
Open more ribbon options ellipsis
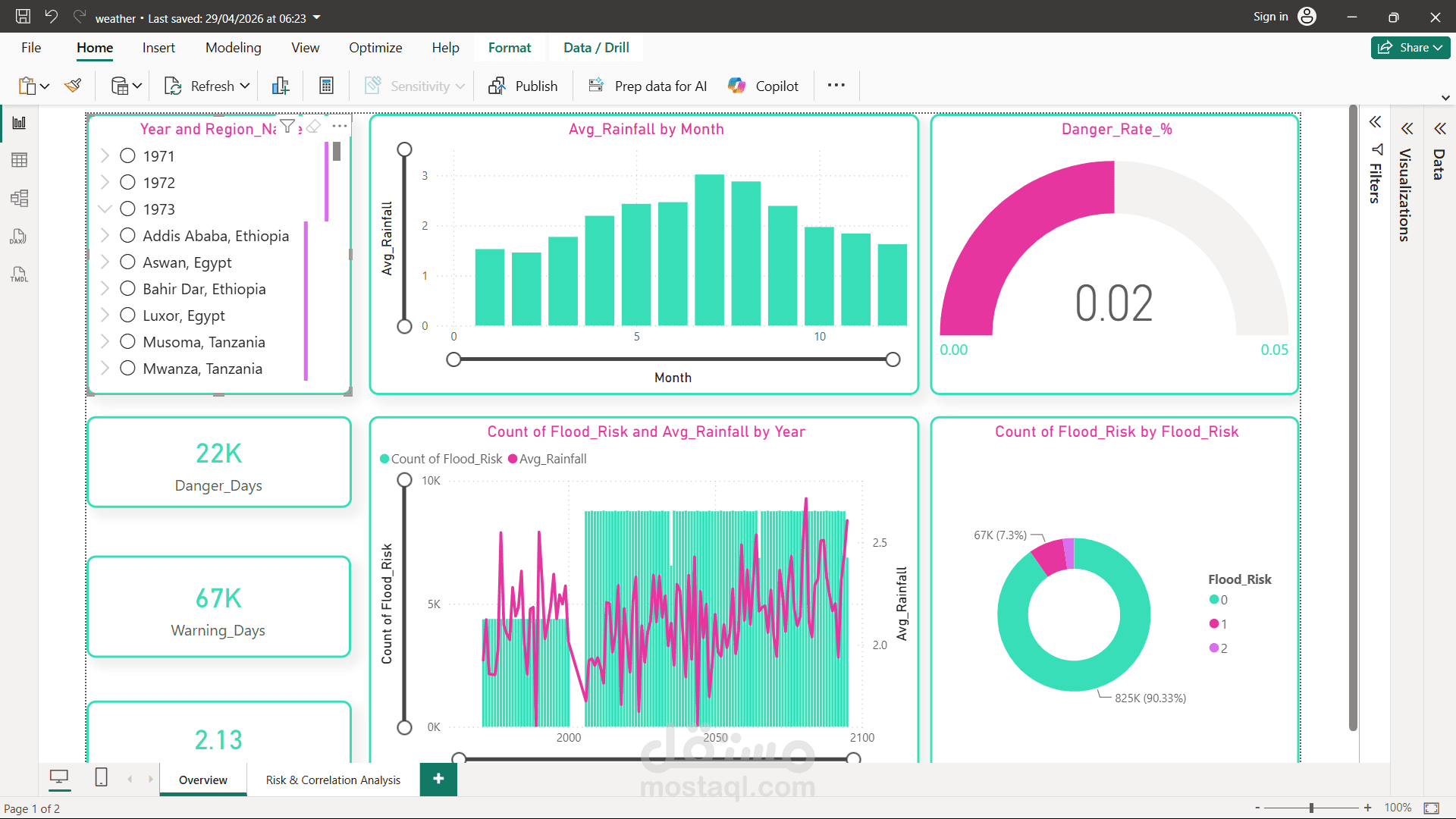coord(836,85)
